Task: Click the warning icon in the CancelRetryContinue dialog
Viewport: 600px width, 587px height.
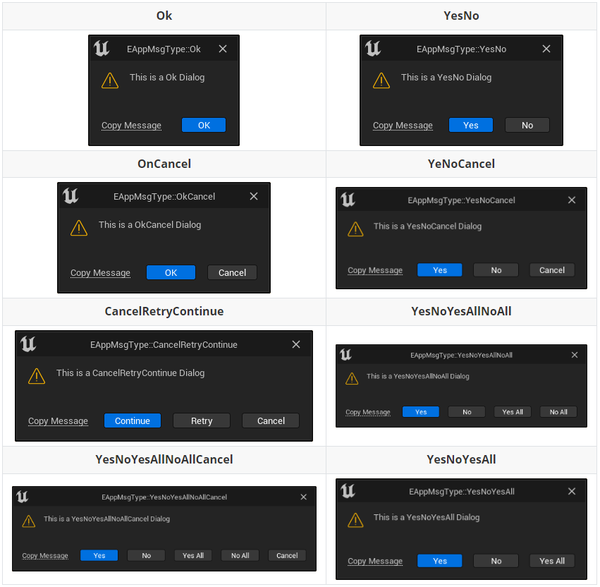Action: (37, 376)
